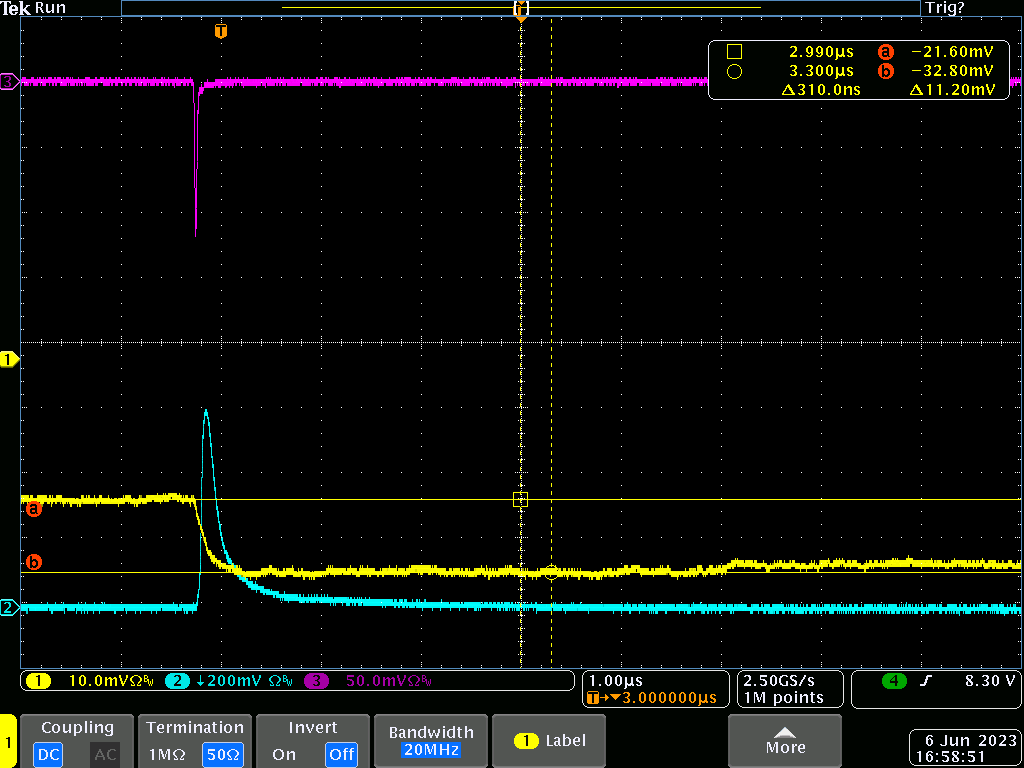Select the orange trigger position T marker
The height and width of the screenshot is (768, 1024).
click(x=221, y=32)
